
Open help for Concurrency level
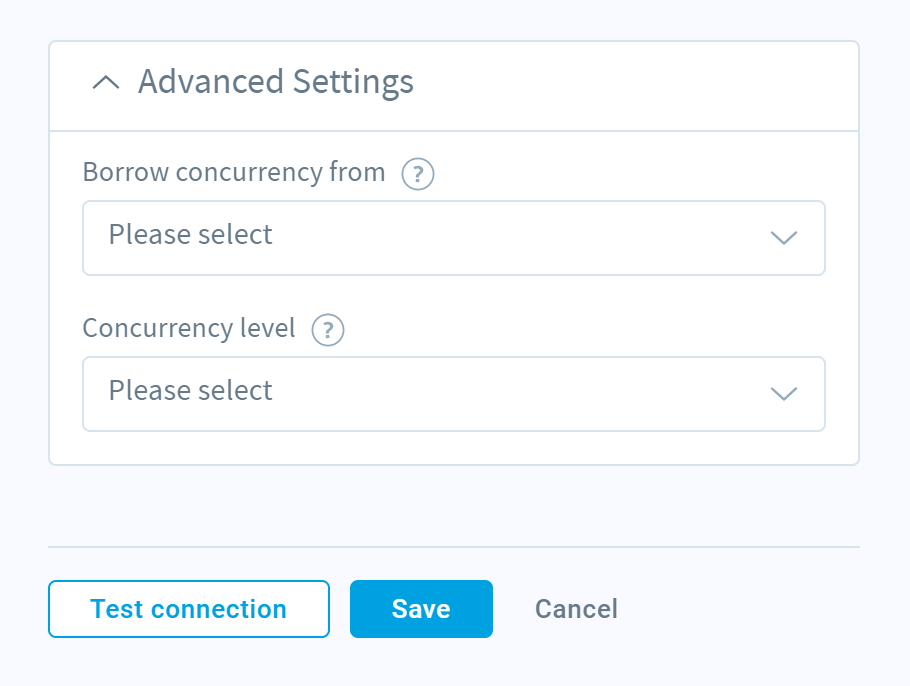(328, 330)
